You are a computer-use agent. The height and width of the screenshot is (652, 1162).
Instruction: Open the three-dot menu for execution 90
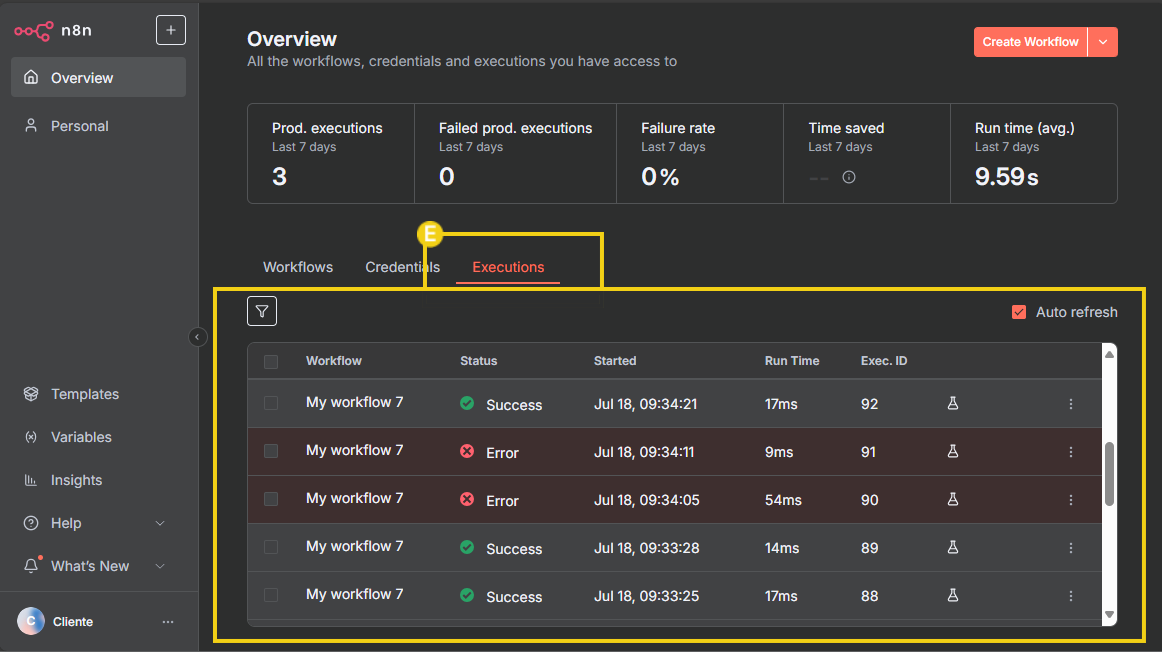pos(1071,500)
